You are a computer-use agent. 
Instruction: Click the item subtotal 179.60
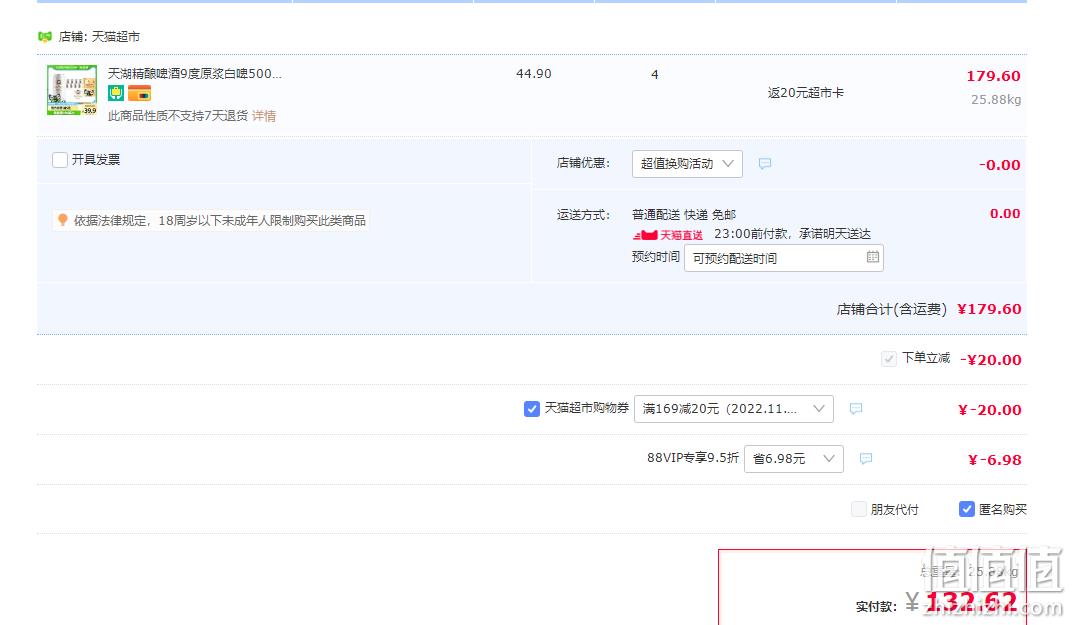pos(993,76)
